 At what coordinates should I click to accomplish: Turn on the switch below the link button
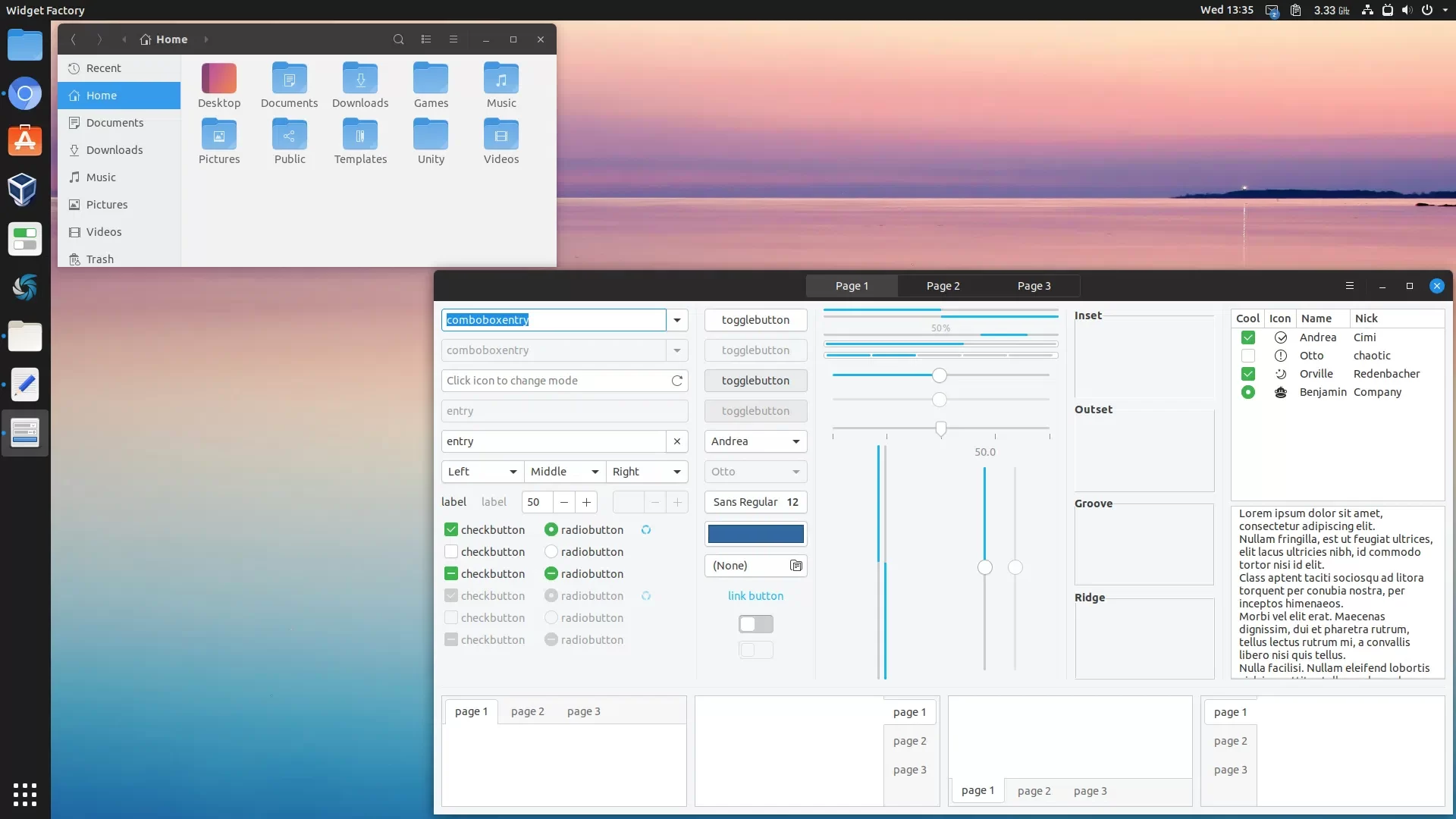[x=755, y=623]
